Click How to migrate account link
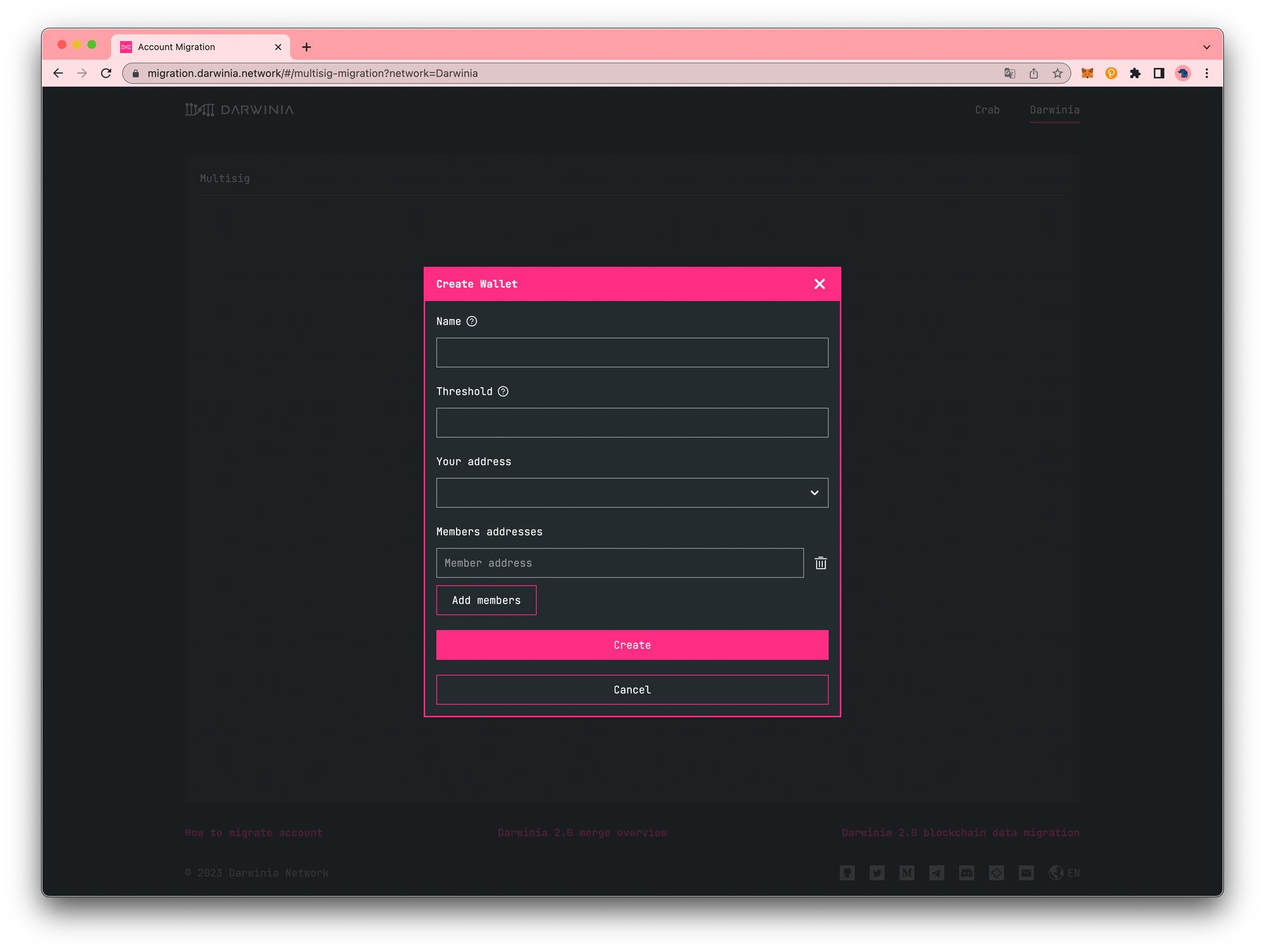1265x952 pixels. coord(254,831)
